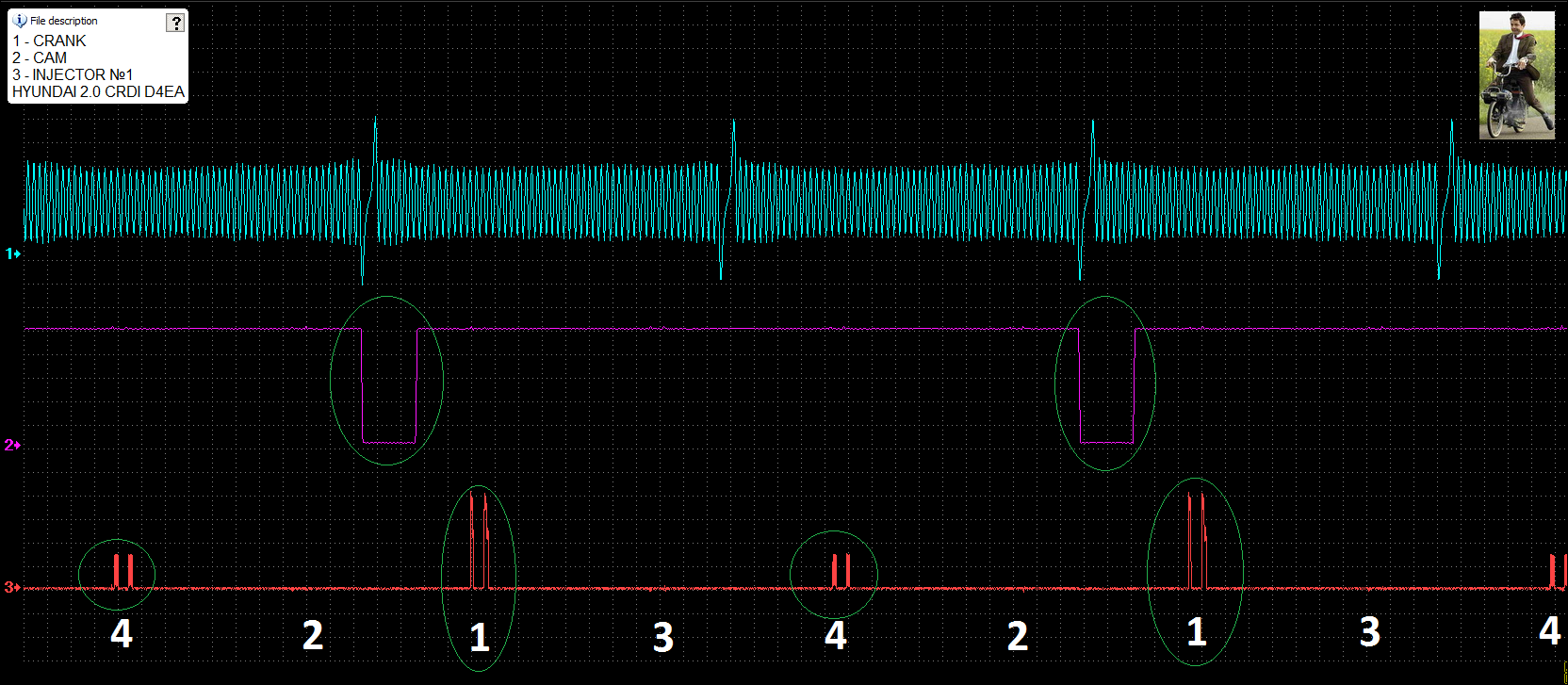Select the red channel 3 zero-level marker
The height and width of the screenshot is (685, 1568).
pos(12,587)
